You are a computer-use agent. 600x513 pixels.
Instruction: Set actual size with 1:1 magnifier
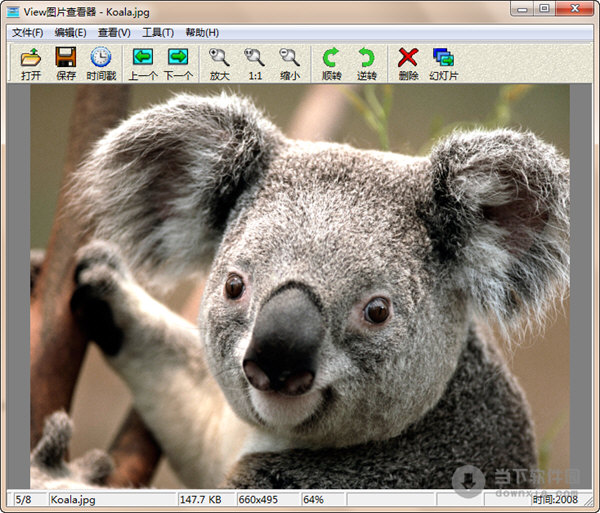pos(255,57)
